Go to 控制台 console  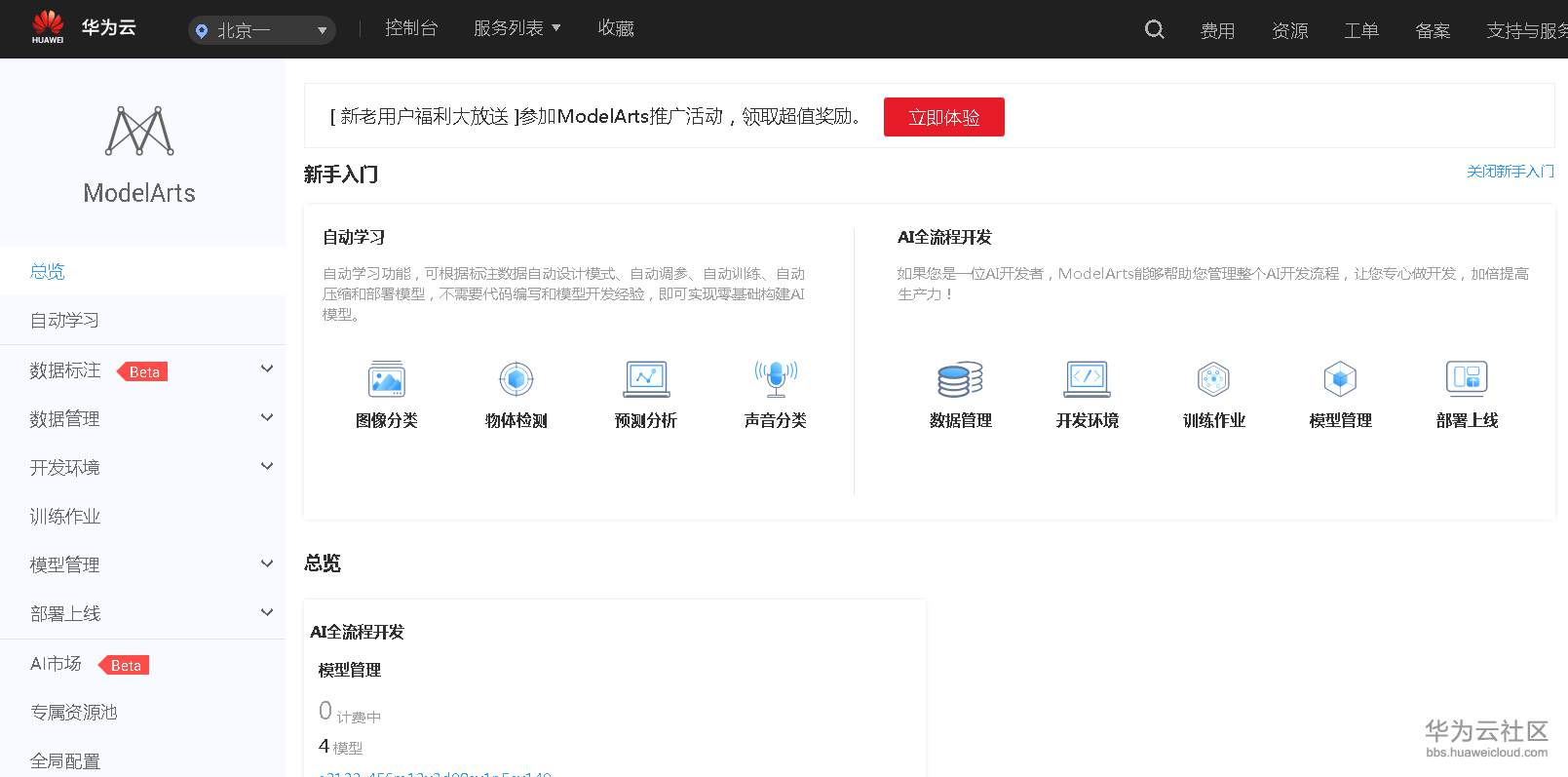coord(411,28)
